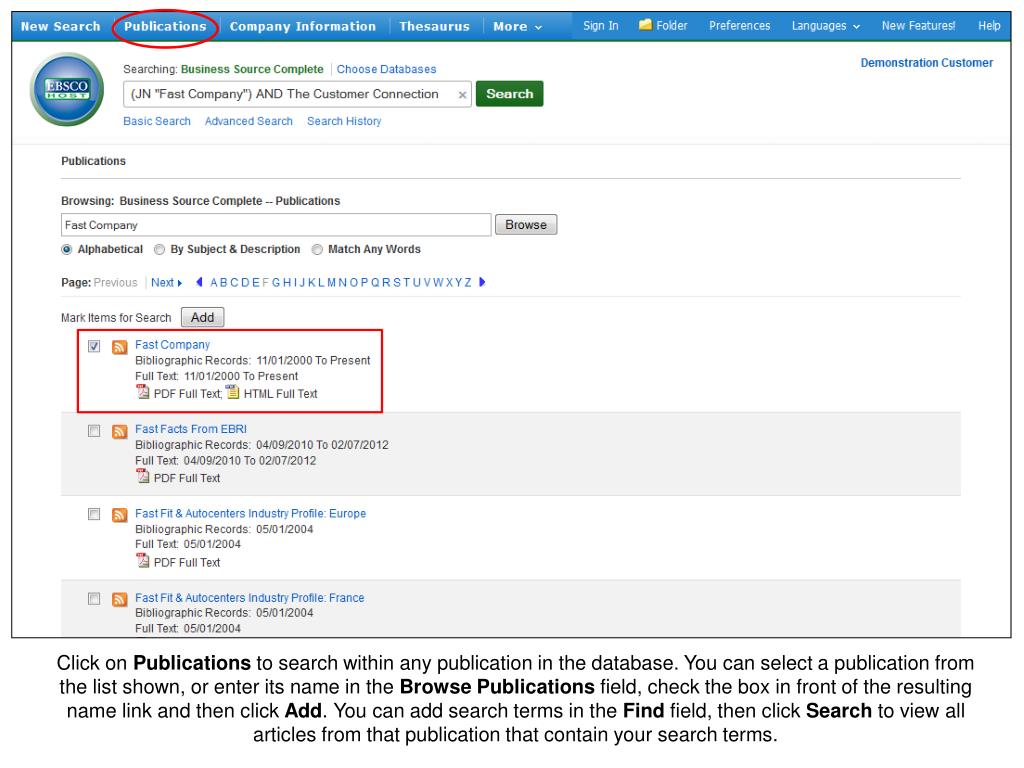Click HTML Full Text label under Fast Company
The width and height of the screenshot is (1024, 768).
pyautogui.click(x=280, y=394)
